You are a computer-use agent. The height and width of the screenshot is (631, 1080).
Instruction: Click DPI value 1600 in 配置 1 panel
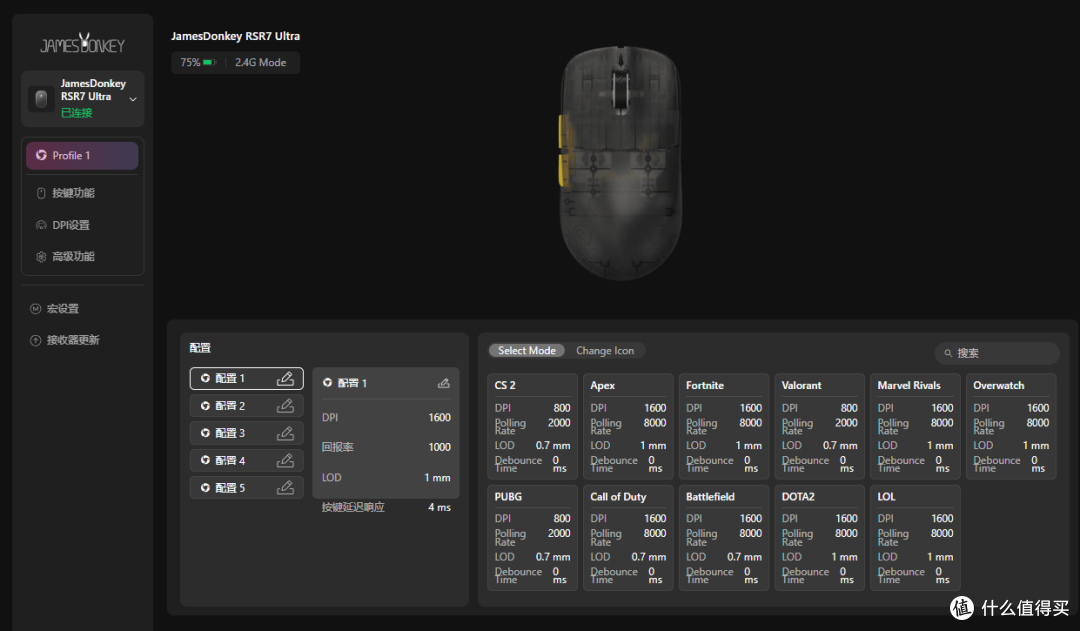[x=439, y=417]
